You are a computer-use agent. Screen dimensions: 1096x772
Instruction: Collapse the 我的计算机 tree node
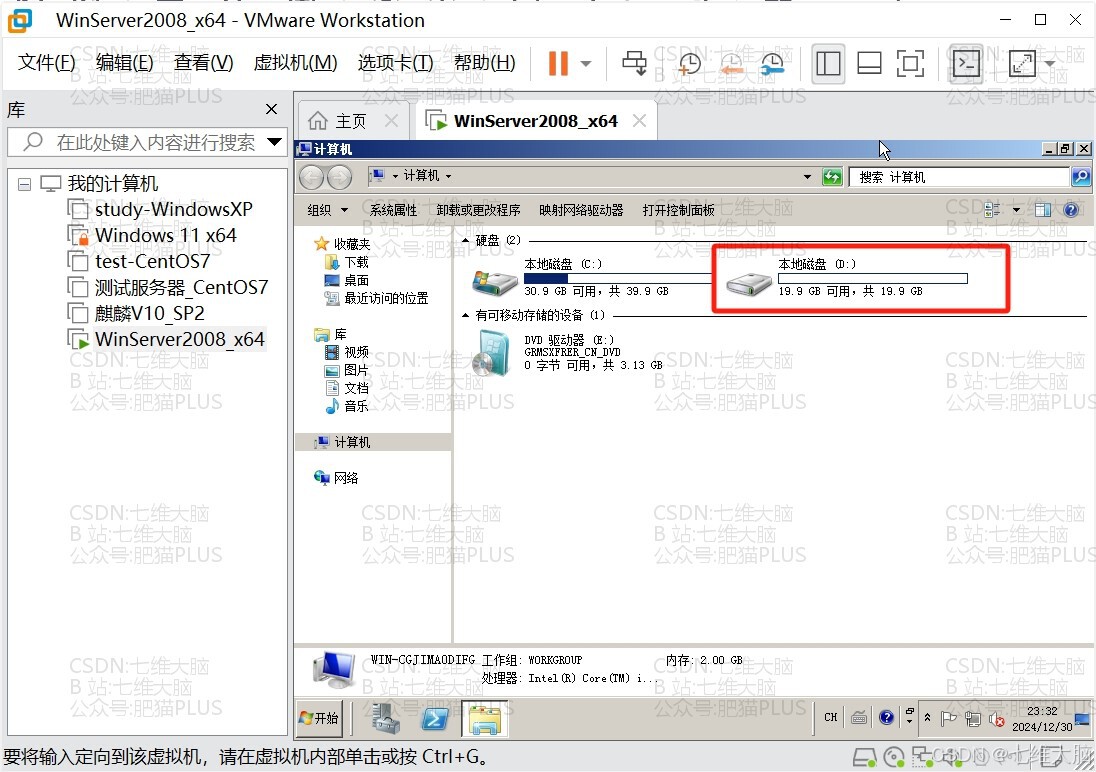pos(24,185)
